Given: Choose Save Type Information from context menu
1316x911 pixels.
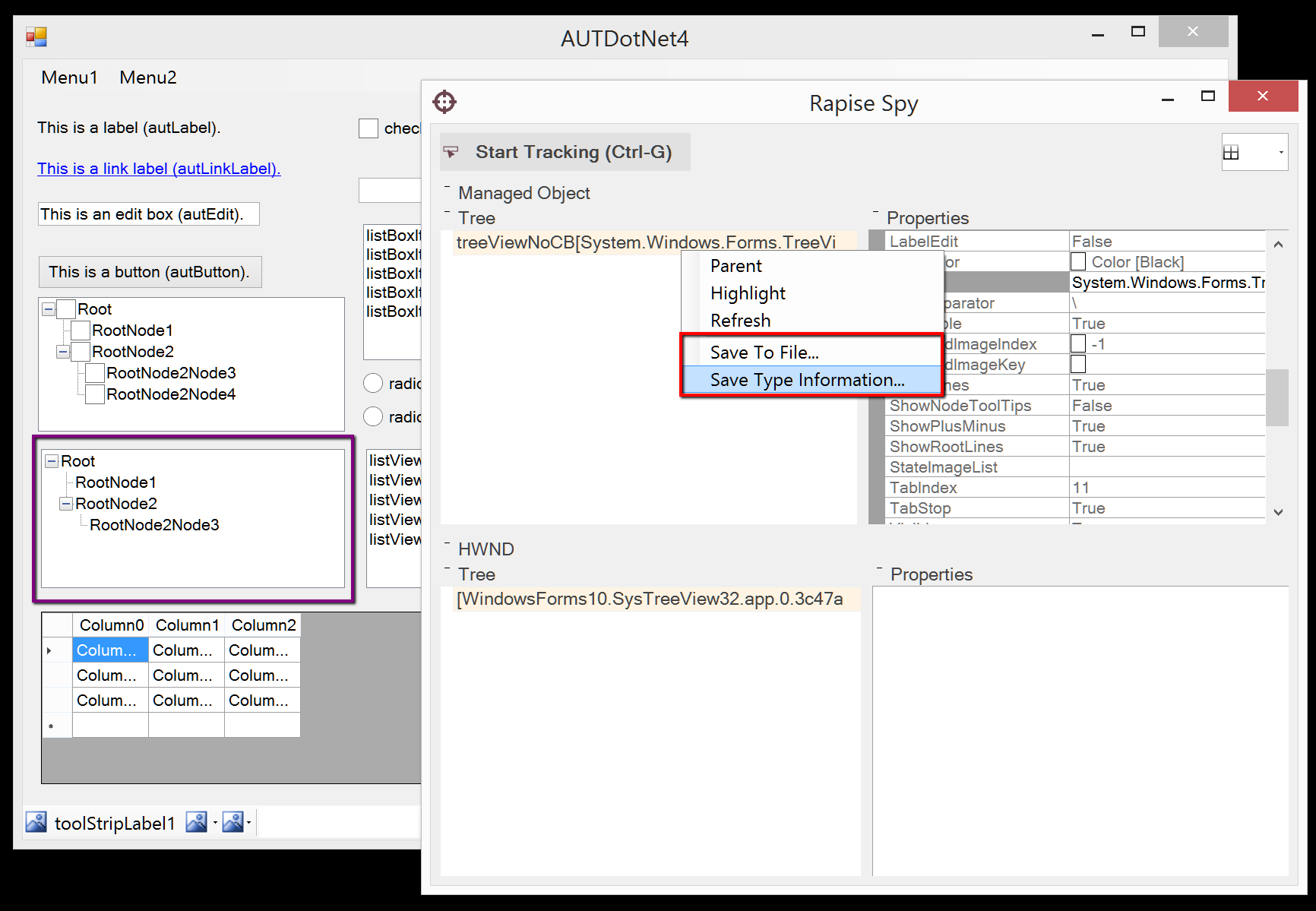Looking at the screenshot, I should tap(807, 380).
